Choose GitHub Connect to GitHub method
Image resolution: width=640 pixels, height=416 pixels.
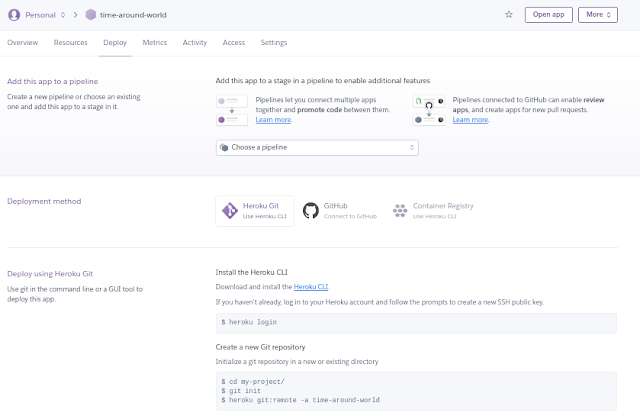pyautogui.click(x=340, y=211)
